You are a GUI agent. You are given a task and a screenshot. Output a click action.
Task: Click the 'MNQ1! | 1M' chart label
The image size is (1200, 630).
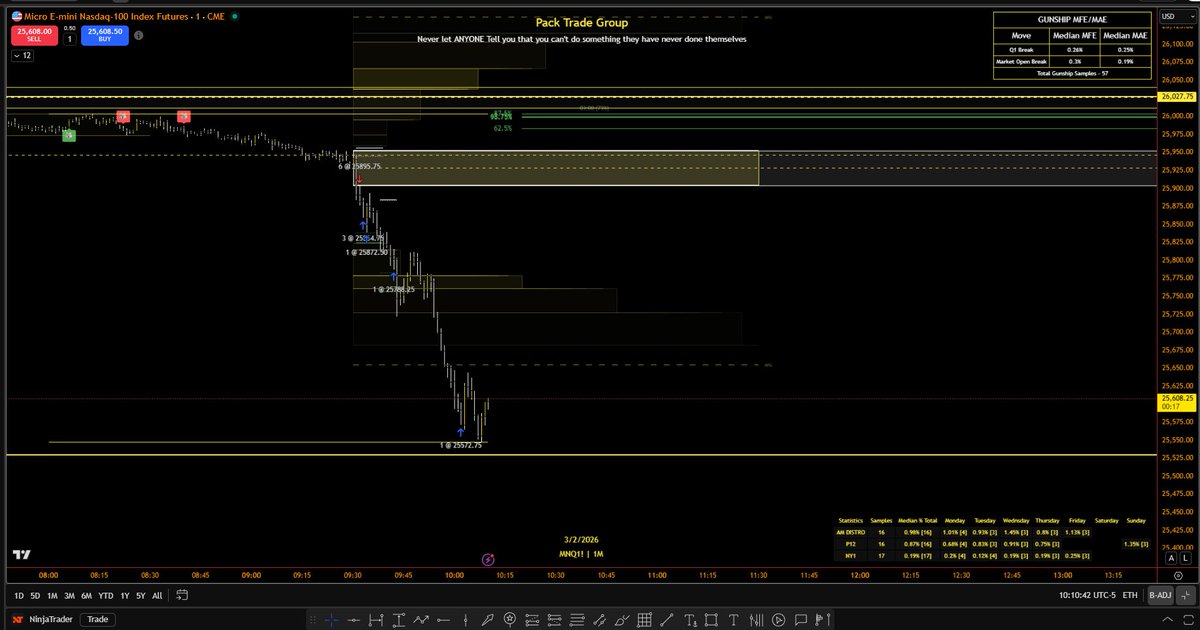582,553
